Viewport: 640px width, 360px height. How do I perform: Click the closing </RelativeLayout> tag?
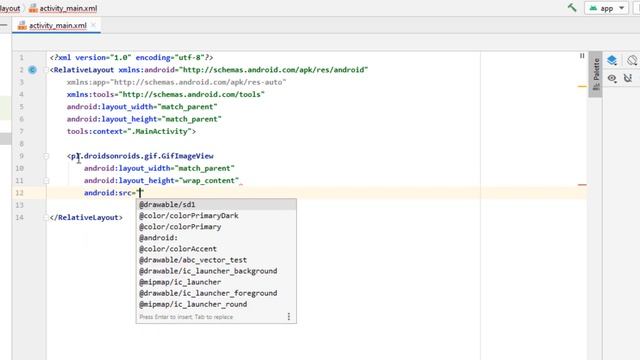[x=86, y=217]
